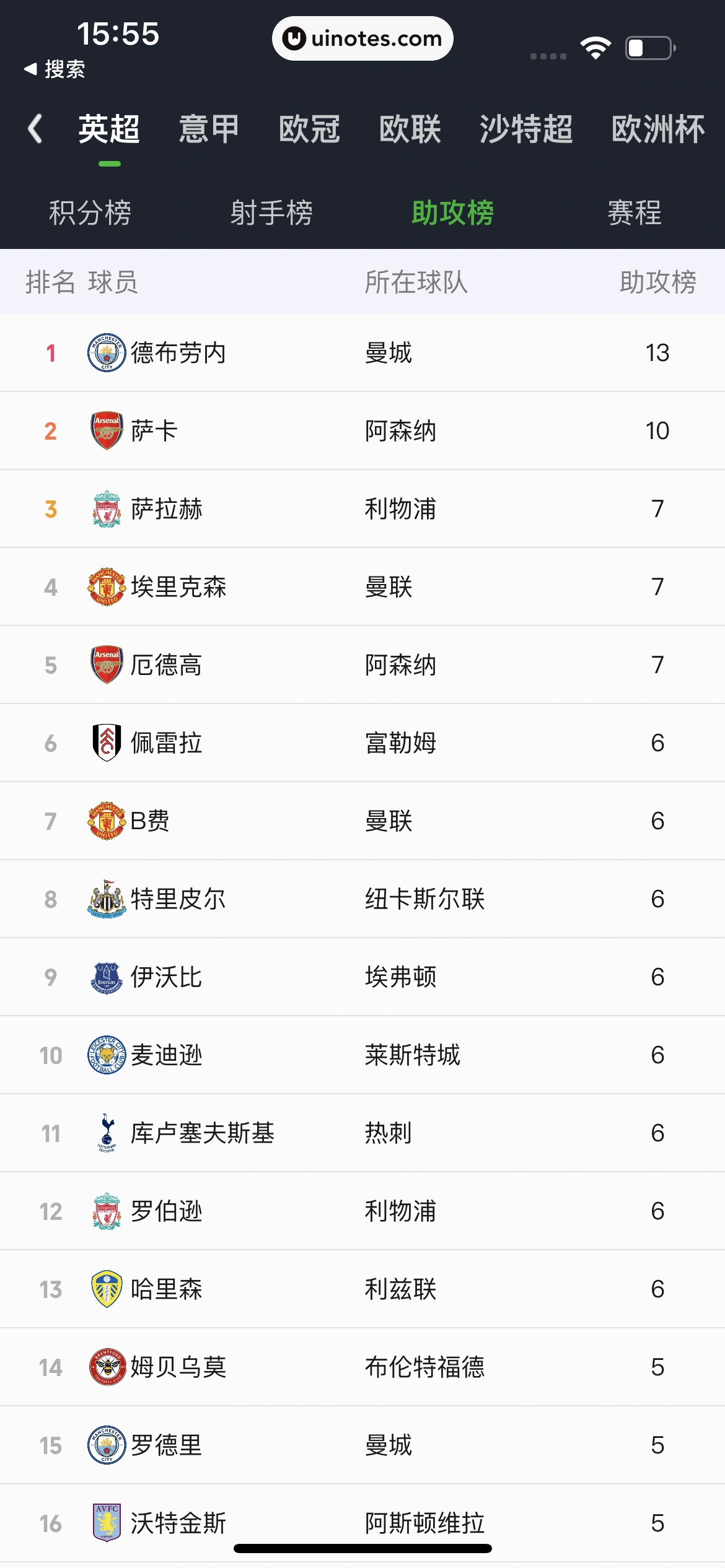Screen dimensions: 725x1568
Task: Switch to the 欧冠 league tab
Action: click(309, 129)
